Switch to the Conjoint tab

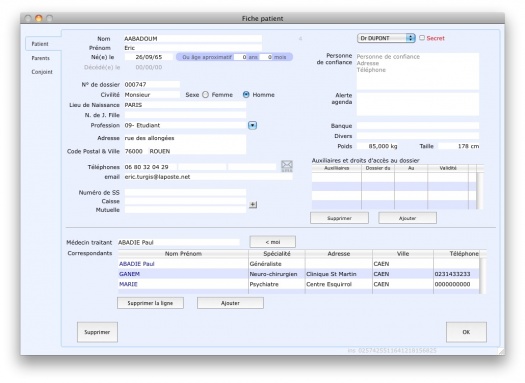(x=42, y=72)
